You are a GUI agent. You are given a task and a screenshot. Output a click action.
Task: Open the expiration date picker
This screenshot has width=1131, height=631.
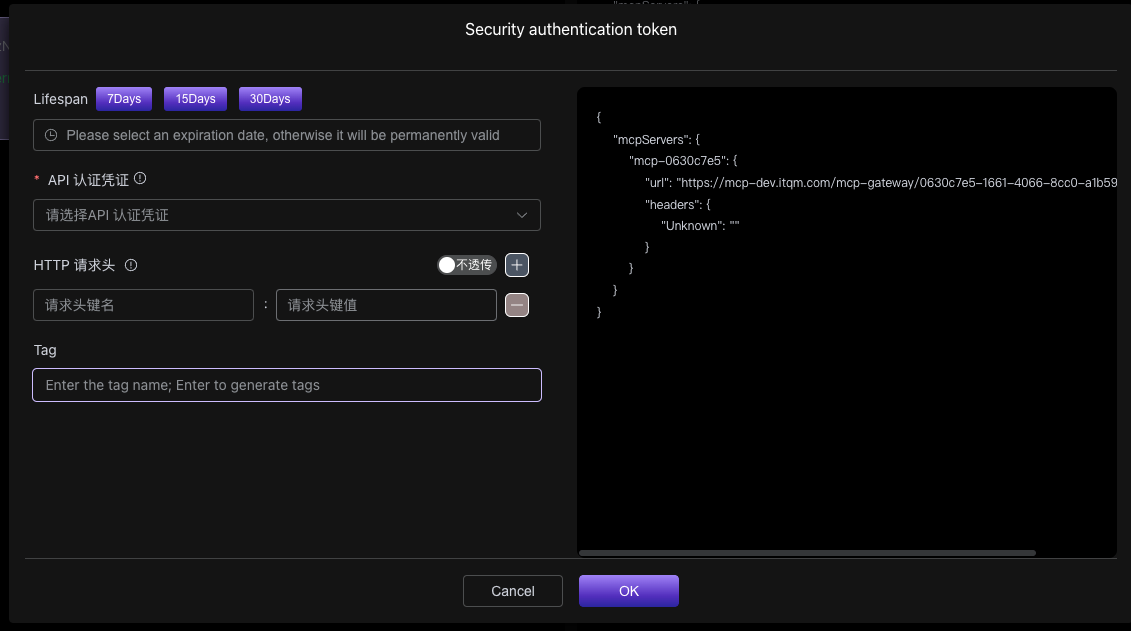click(x=286, y=134)
